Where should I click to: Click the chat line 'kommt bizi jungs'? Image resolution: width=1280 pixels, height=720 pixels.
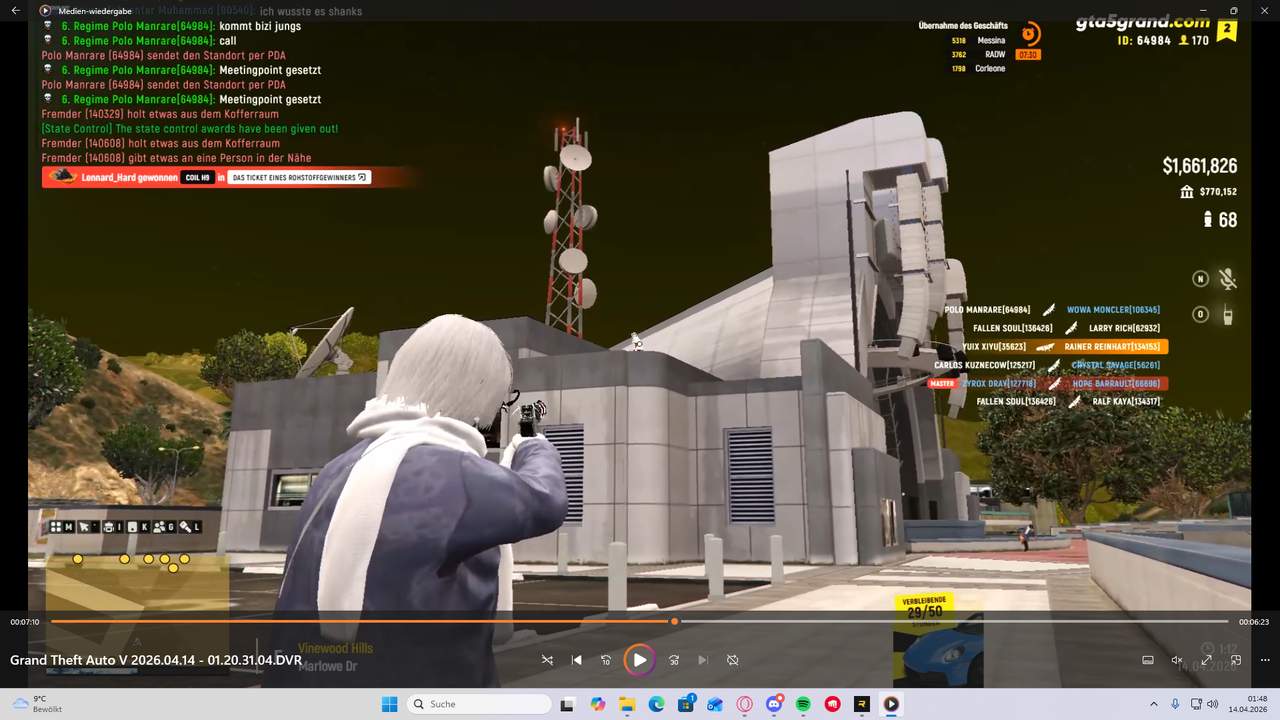(x=260, y=26)
